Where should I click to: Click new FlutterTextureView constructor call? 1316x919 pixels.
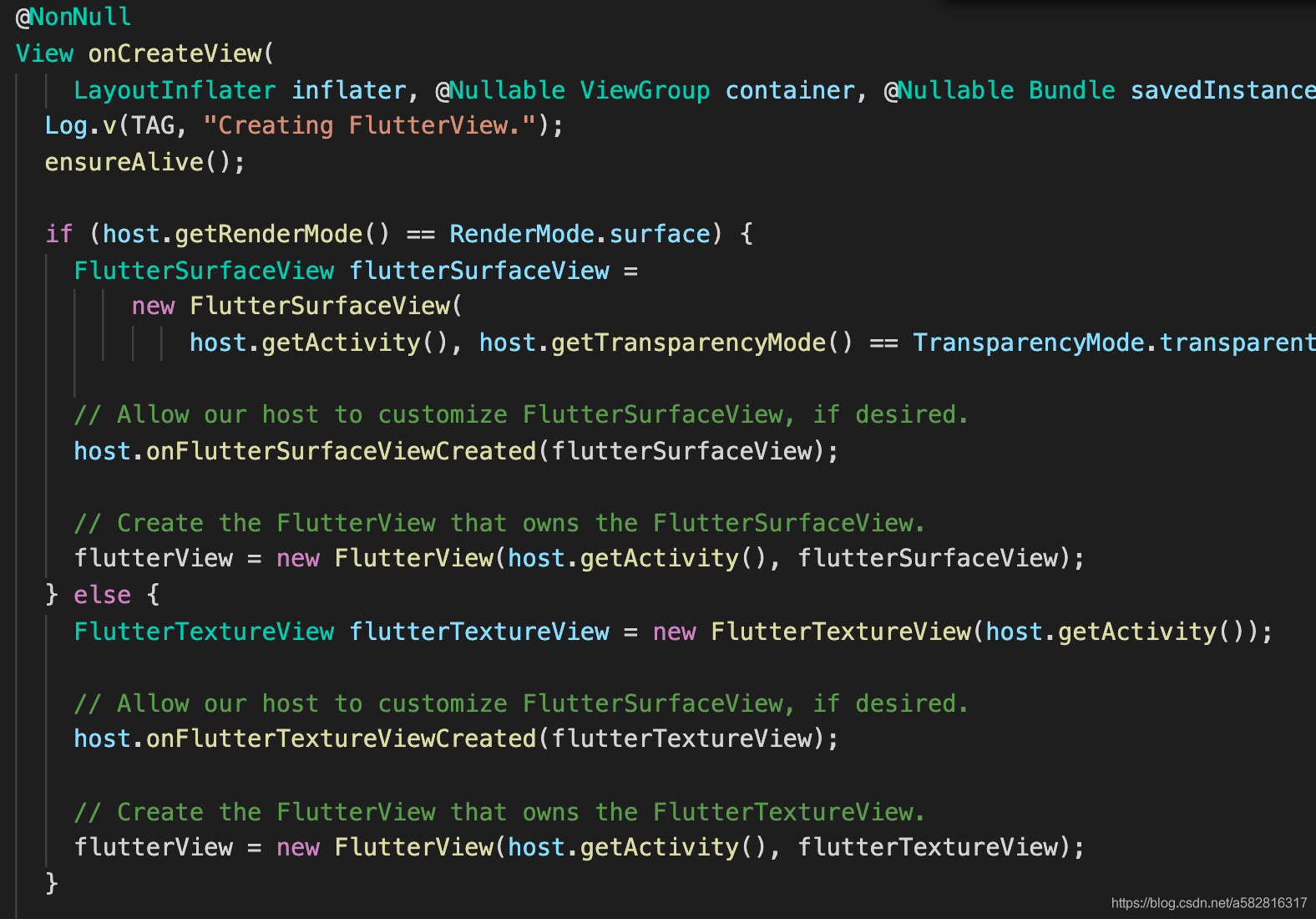pyautogui.click(x=963, y=632)
